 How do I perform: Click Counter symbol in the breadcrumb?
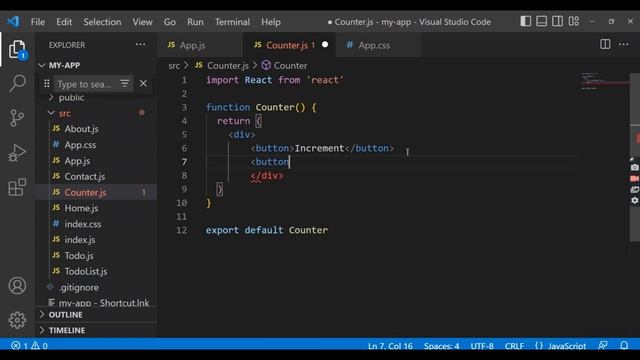(x=290, y=65)
